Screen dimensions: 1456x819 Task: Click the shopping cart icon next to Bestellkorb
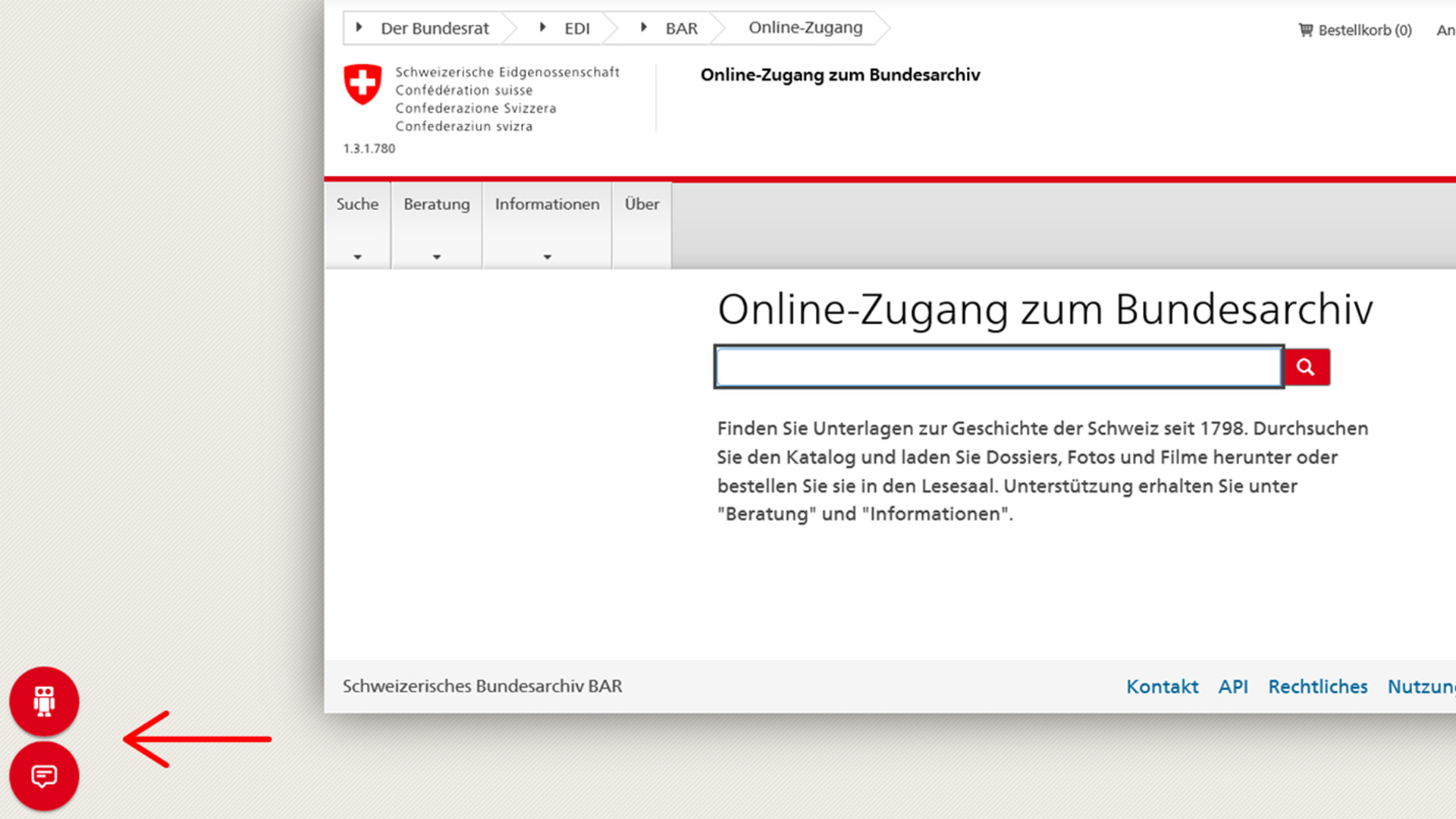[1306, 30]
